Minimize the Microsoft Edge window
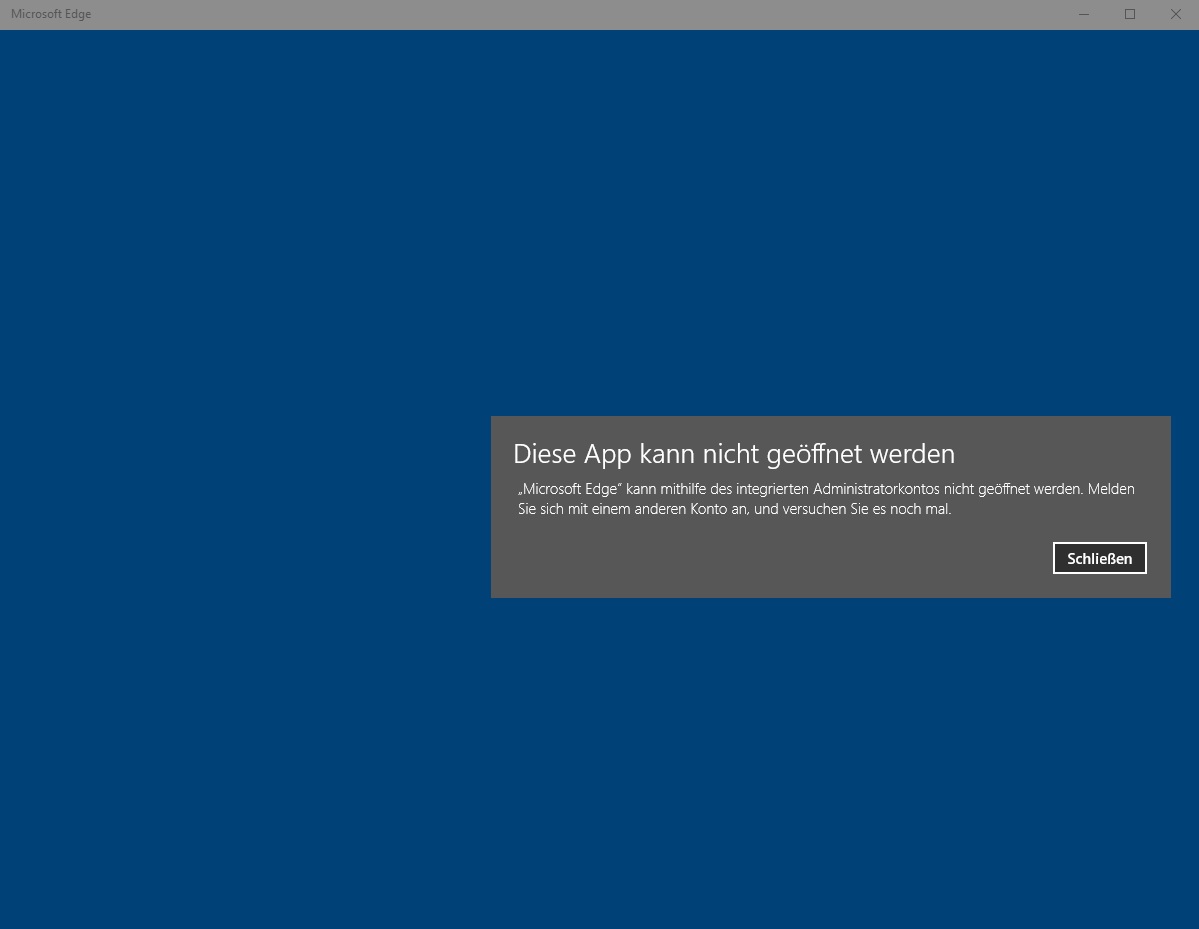The width and height of the screenshot is (1199, 929). tap(1084, 15)
